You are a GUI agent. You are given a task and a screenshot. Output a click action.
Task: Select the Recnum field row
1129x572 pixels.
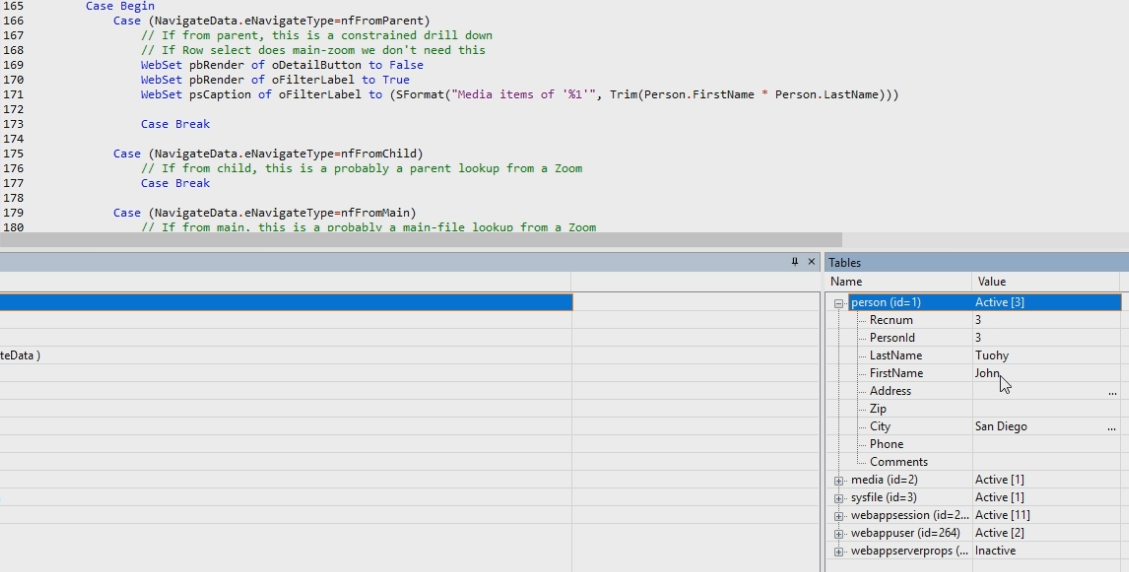point(891,320)
